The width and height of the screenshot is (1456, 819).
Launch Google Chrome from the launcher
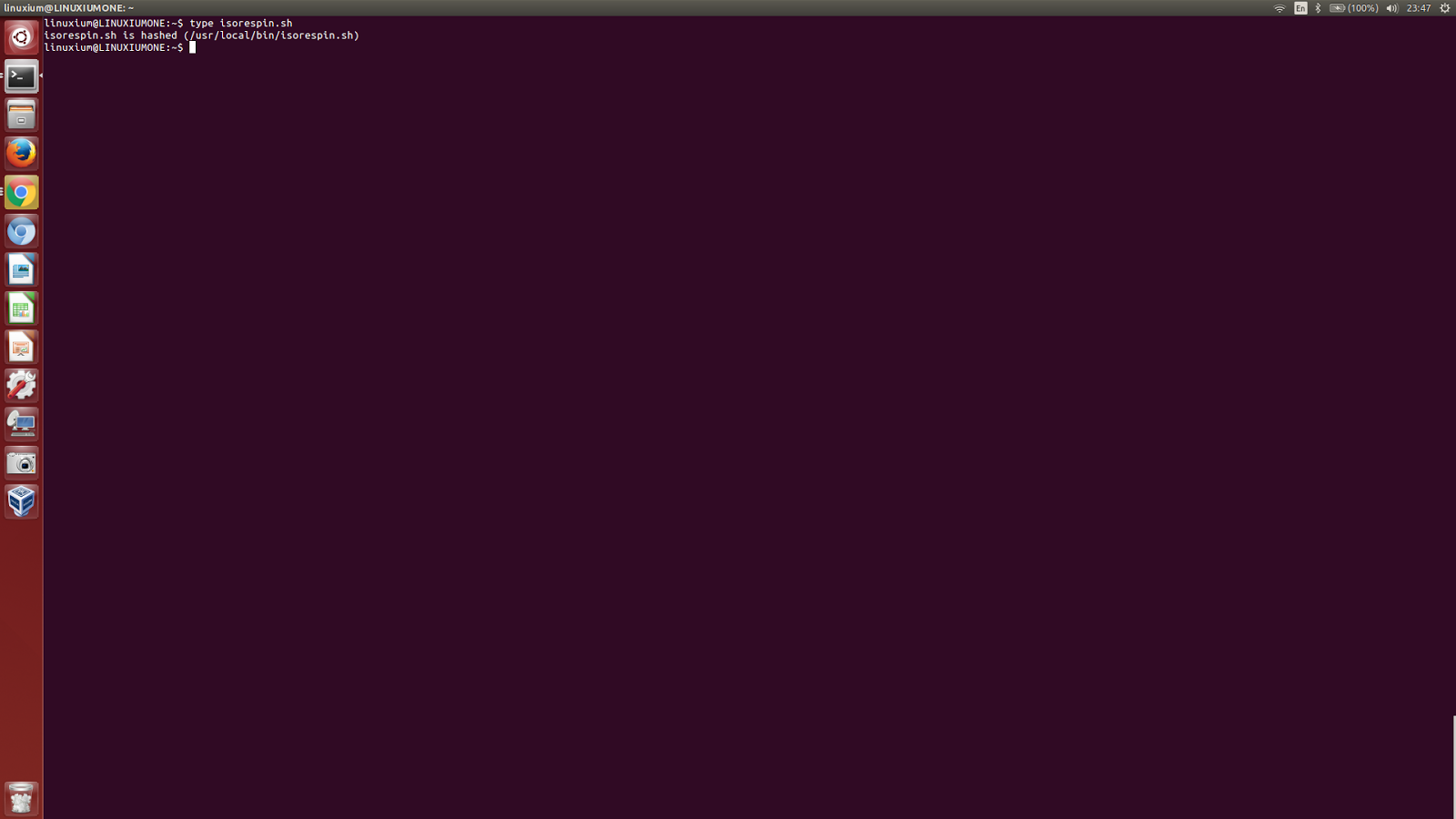tap(21, 192)
